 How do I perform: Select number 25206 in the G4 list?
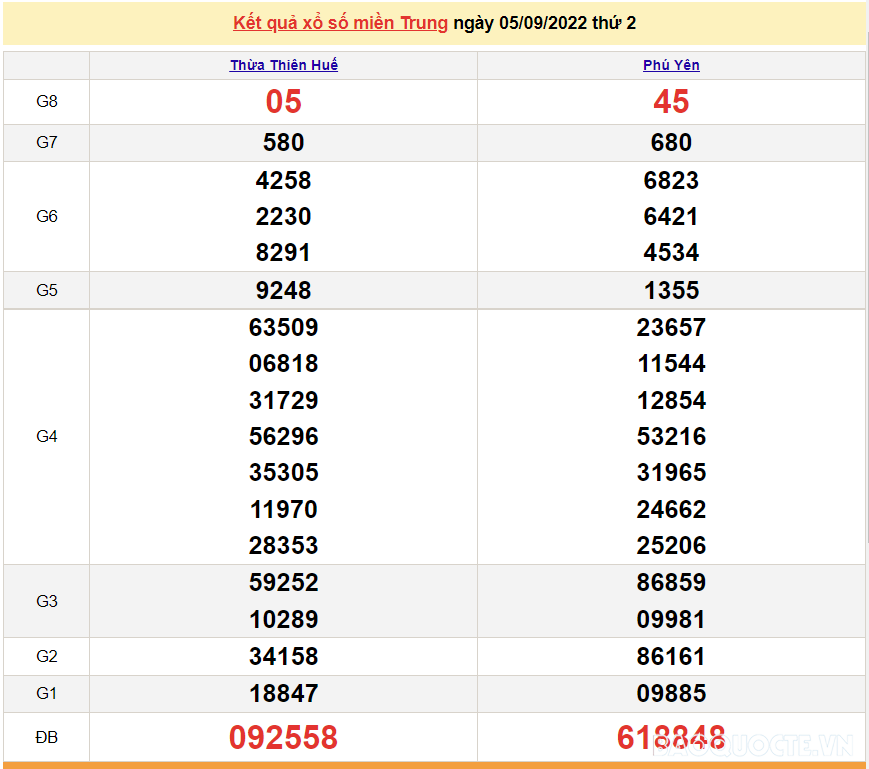(671, 545)
